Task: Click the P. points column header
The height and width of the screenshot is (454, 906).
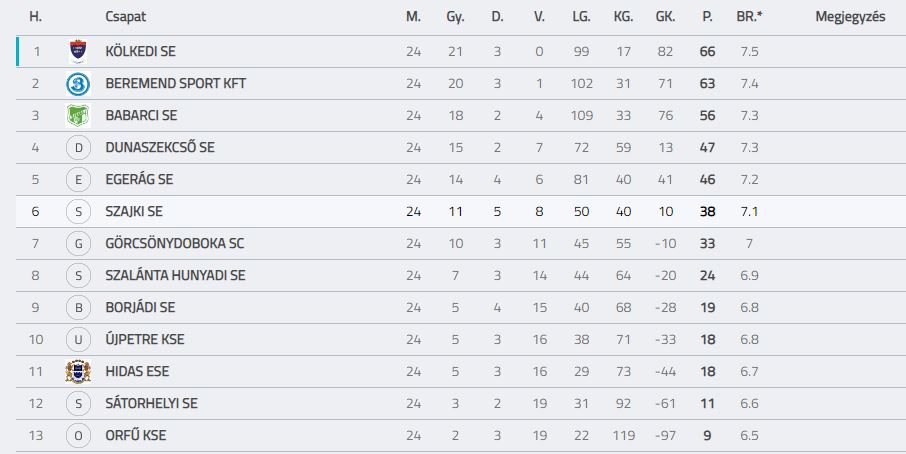Action: (707, 17)
